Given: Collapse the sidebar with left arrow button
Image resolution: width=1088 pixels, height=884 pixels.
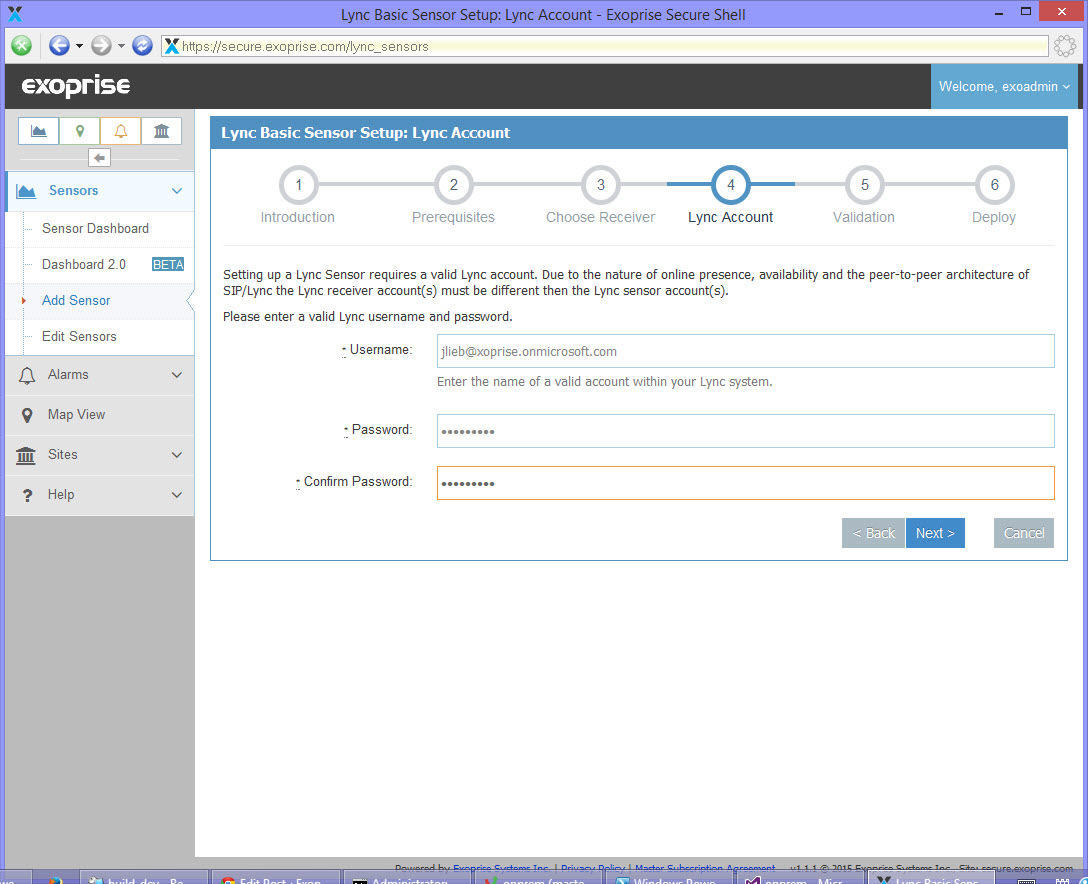Looking at the screenshot, I should pyautogui.click(x=99, y=158).
